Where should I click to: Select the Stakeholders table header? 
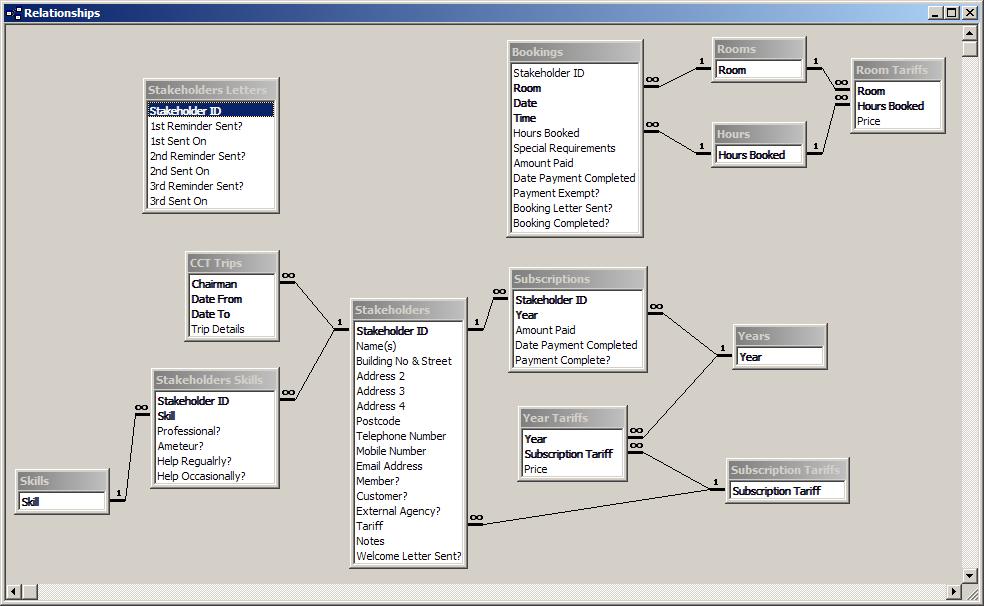tap(409, 310)
